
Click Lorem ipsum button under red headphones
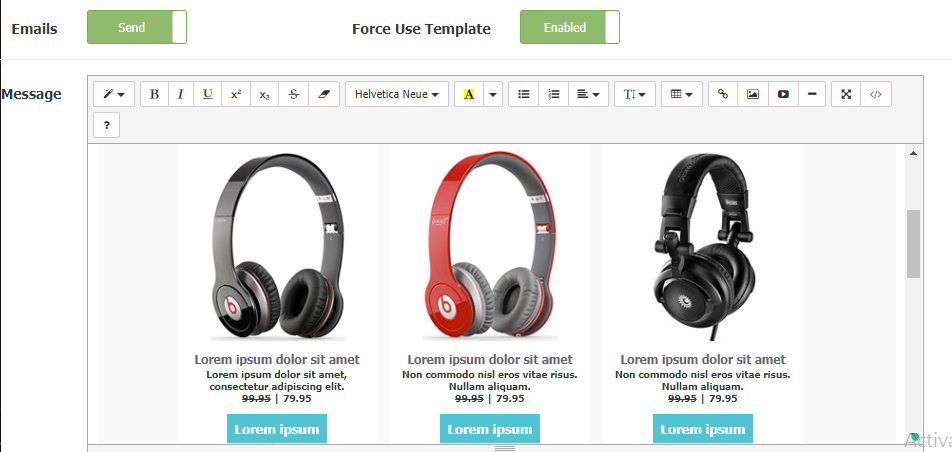point(489,429)
